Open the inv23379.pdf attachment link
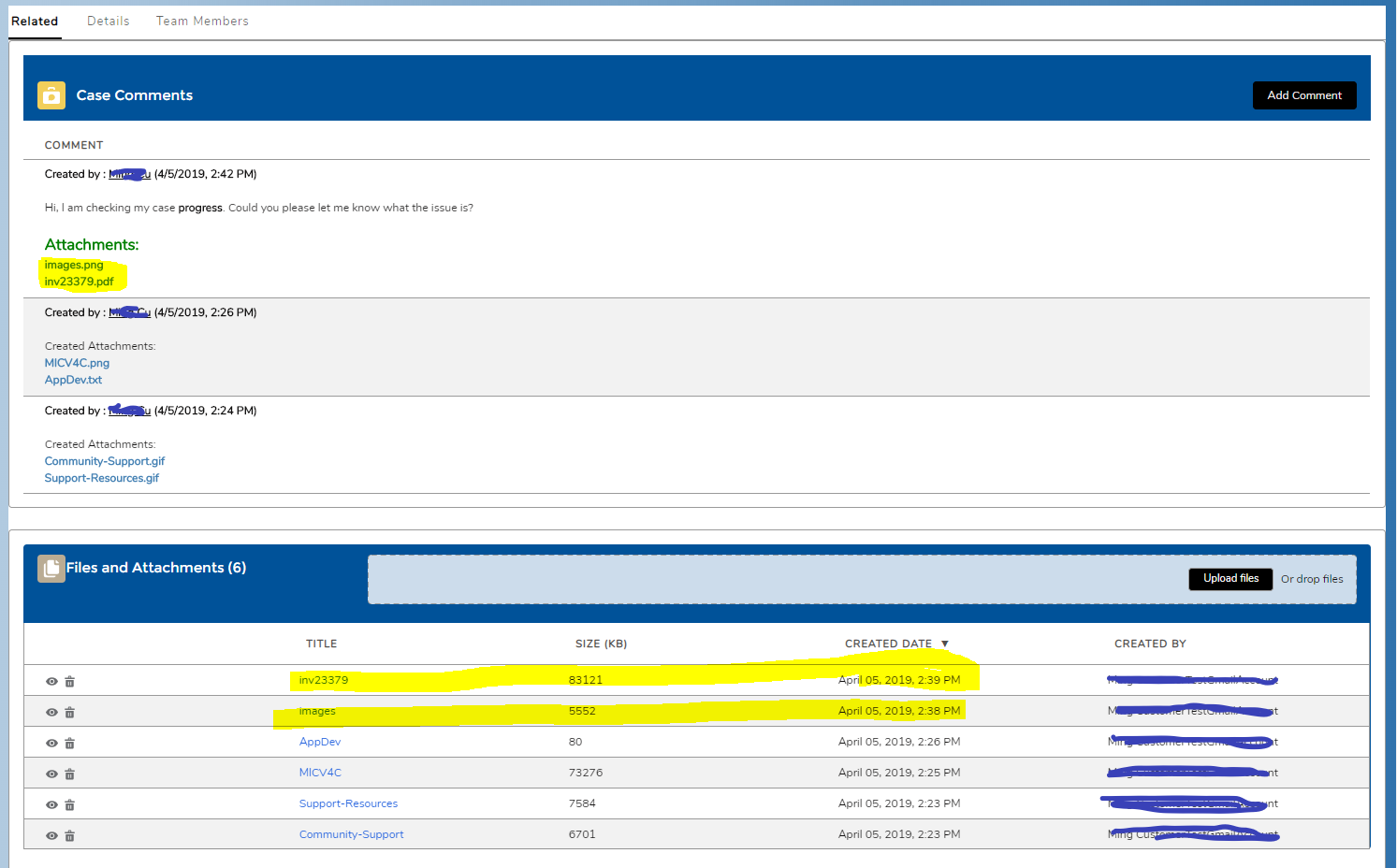1397x868 pixels. click(79, 282)
